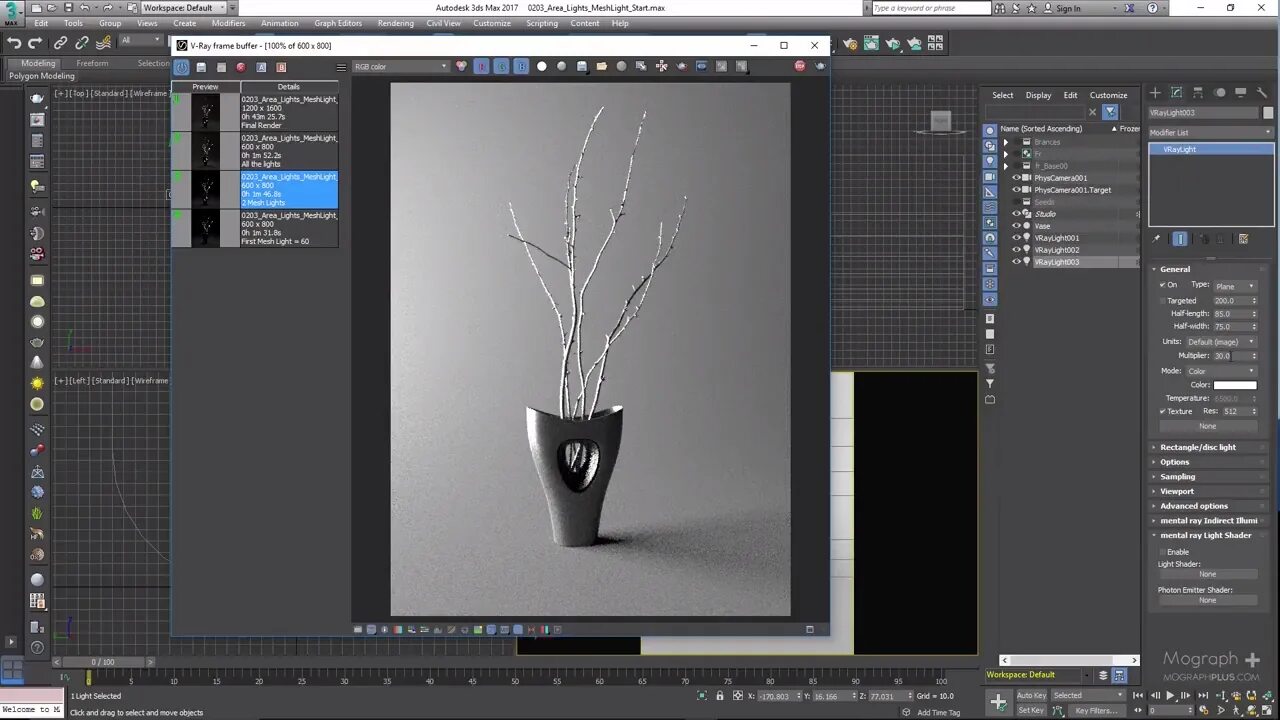The image size is (1280, 720).
Task: Click the Light Shader None button
Action: [1208, 574]
